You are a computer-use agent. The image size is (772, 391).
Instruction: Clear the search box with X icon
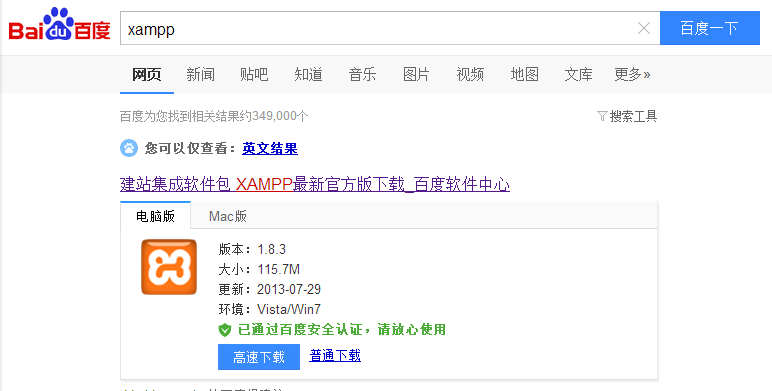[643, 29]
